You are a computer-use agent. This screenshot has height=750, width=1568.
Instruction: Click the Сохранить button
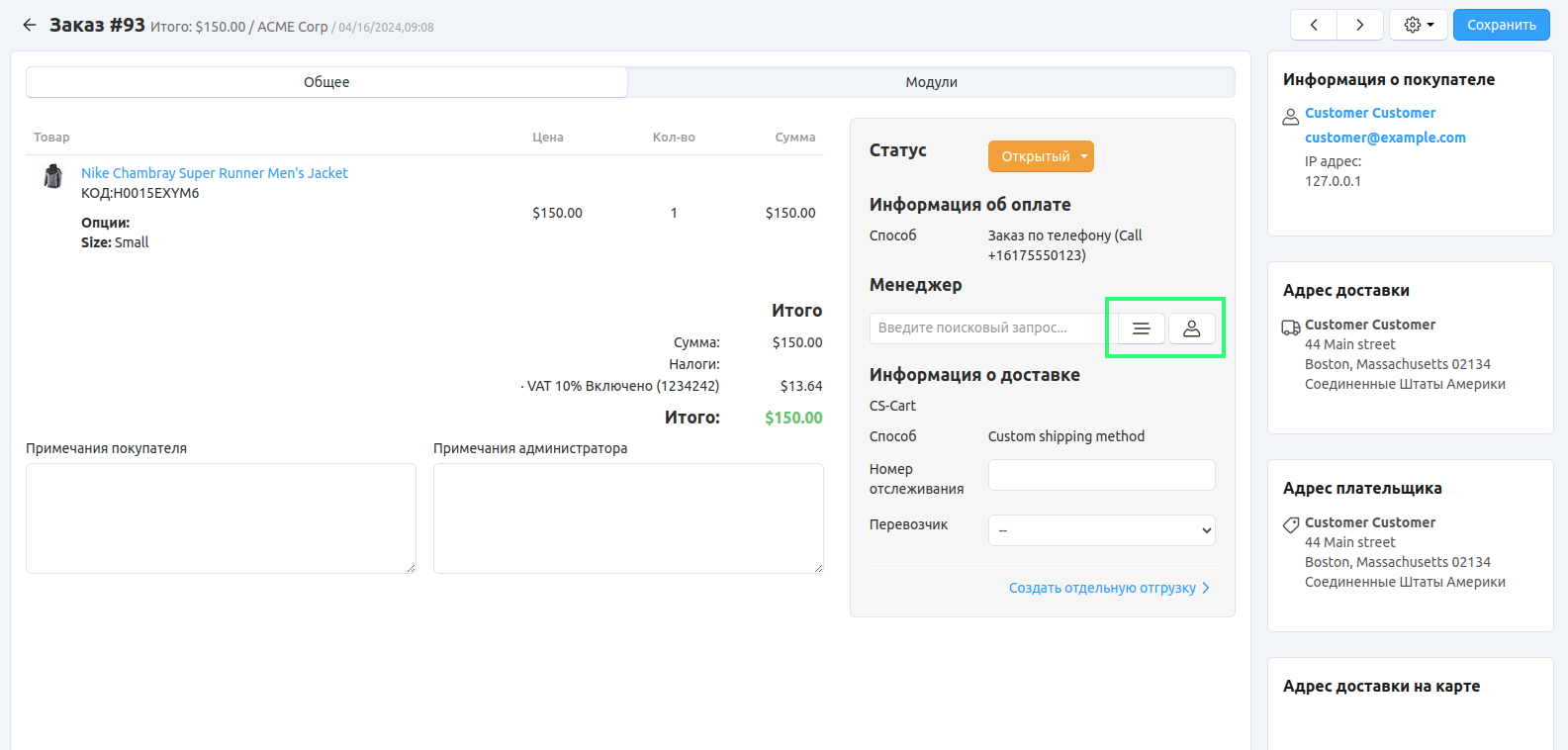(x=1501, y=25)
